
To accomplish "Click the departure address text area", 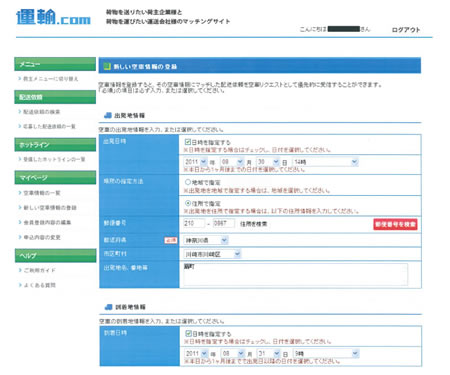I will 295,274.
